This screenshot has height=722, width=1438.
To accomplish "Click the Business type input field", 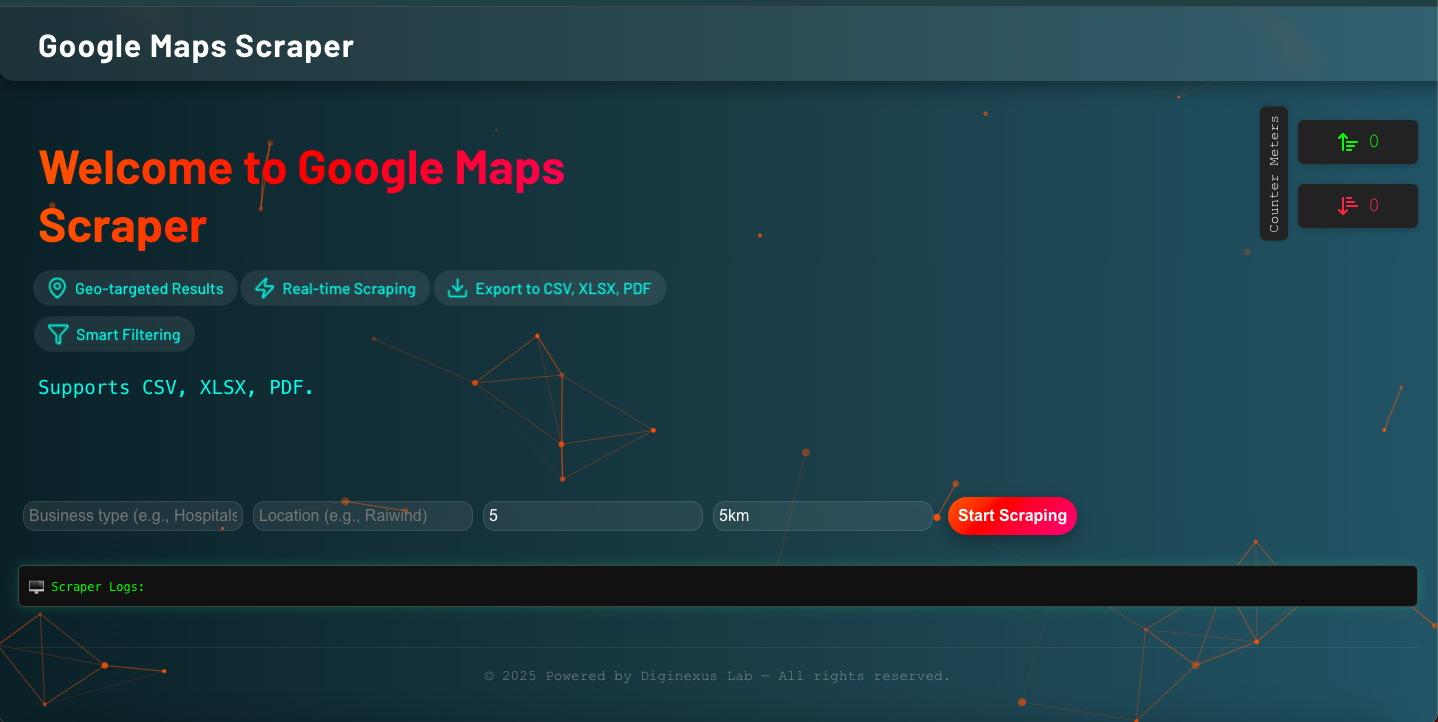I will tap(133, 516).
